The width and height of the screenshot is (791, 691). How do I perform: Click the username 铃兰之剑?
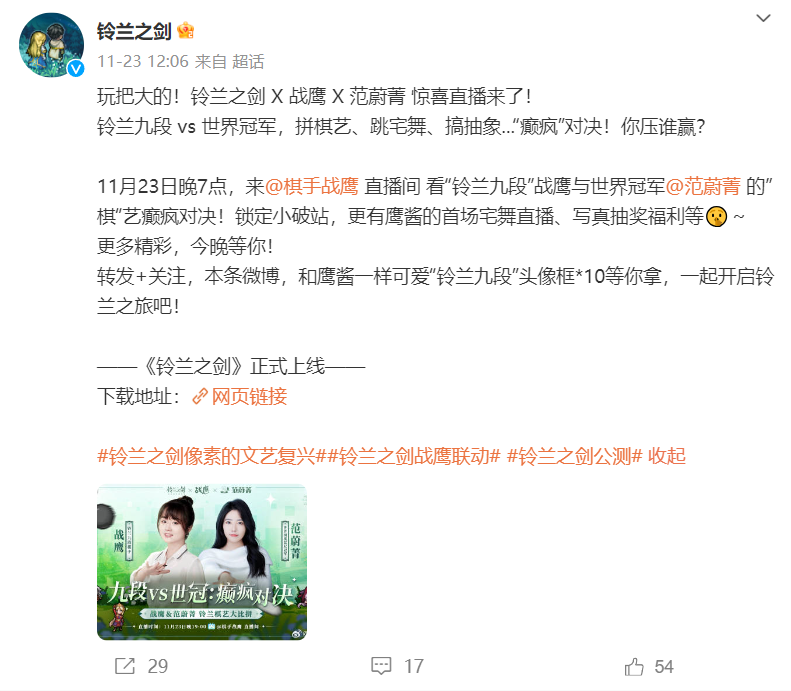[x=134, y=31]
